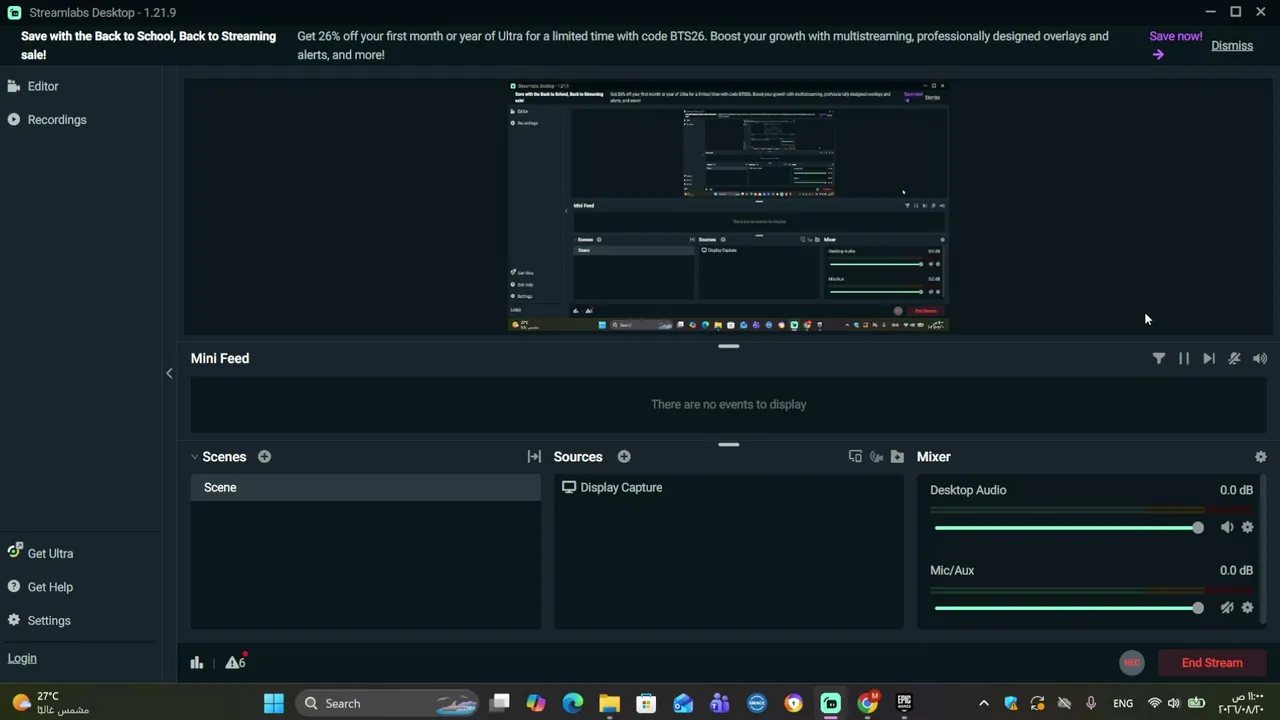Unmute the Mic/Aux channel
This screenshot has height=720, width=1280.
point(1227,608)
